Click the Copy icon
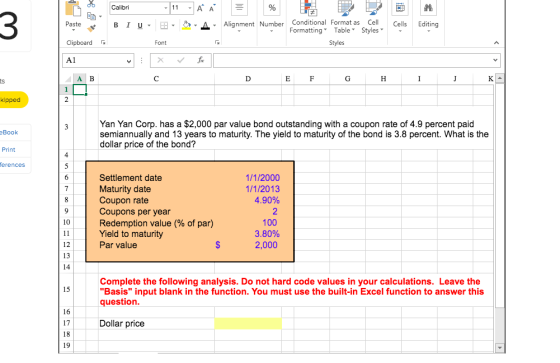Viewport: 560px width, 363px height. coord(91,16)
